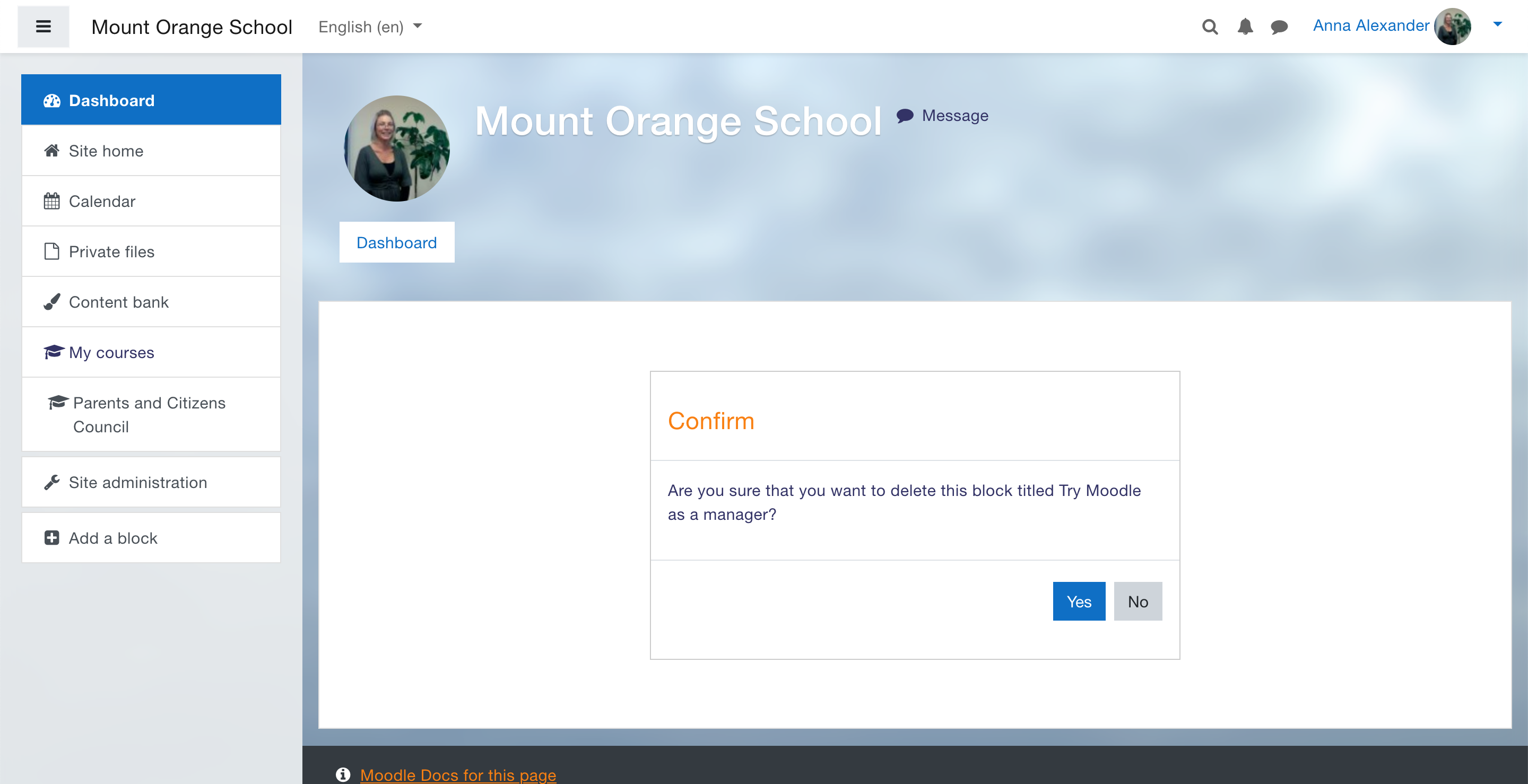Click the graduation cap icon beside Parents and Citizens
This screenshot has width=1528, height=784.
[x=57, y=403]
